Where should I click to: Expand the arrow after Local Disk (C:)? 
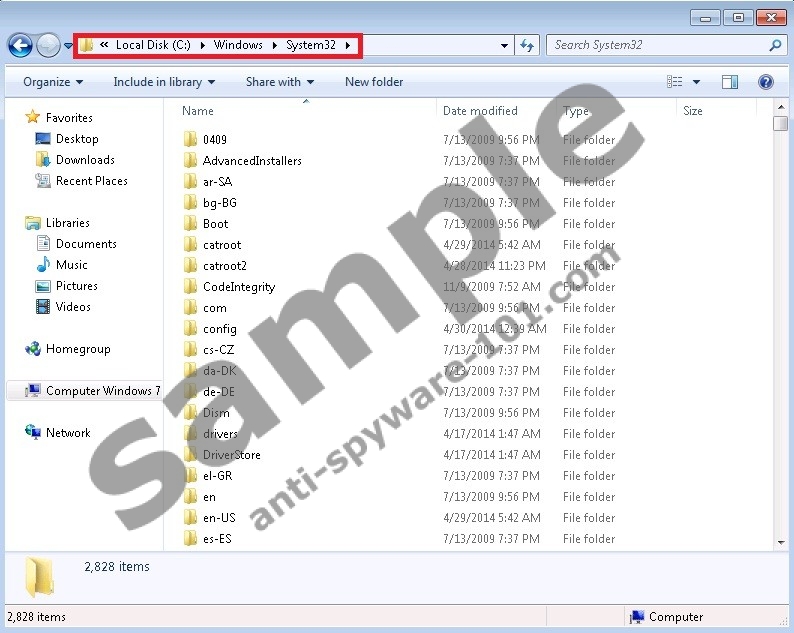[x=203, y=46]
